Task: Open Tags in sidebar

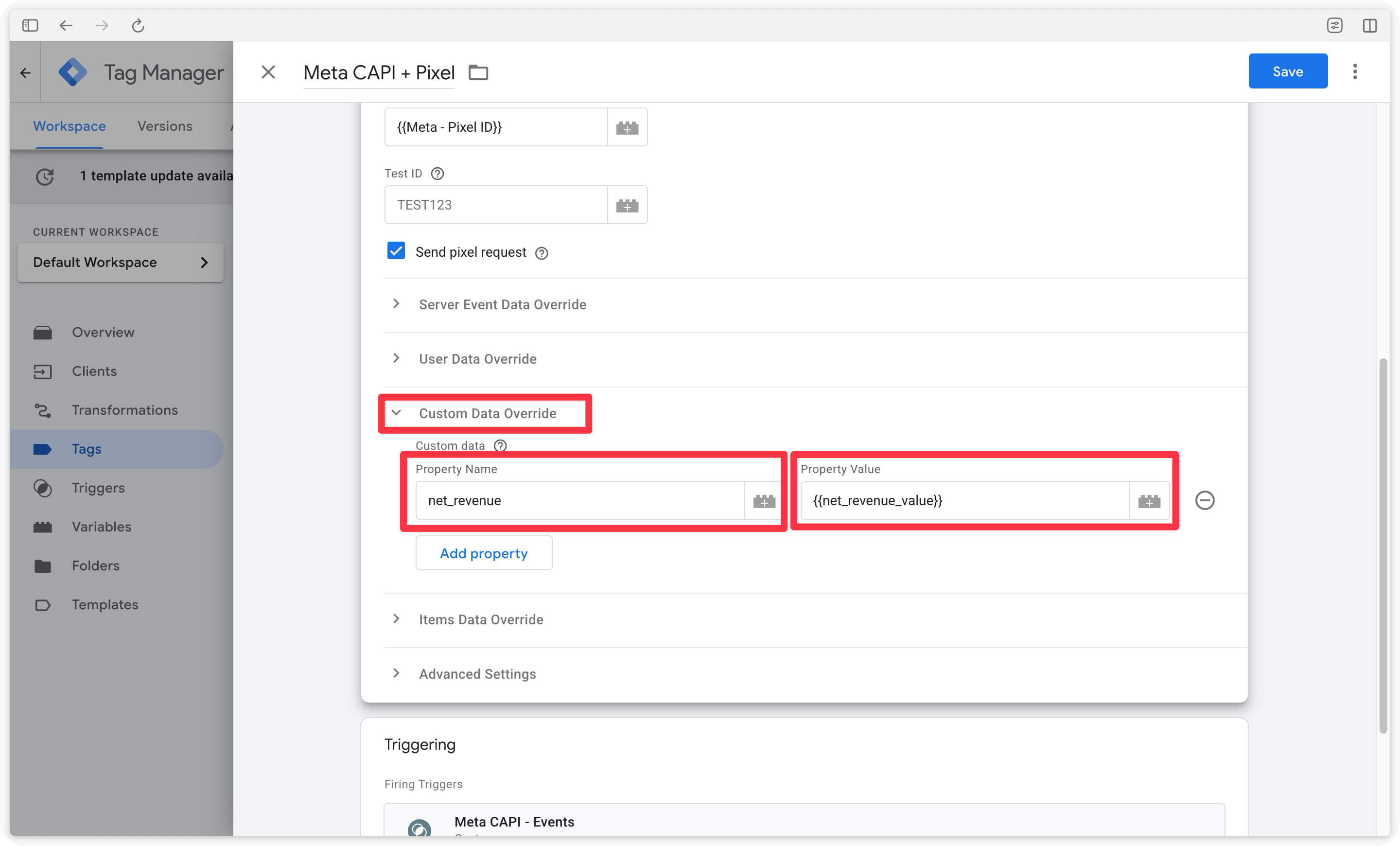Action: (117, 449)
